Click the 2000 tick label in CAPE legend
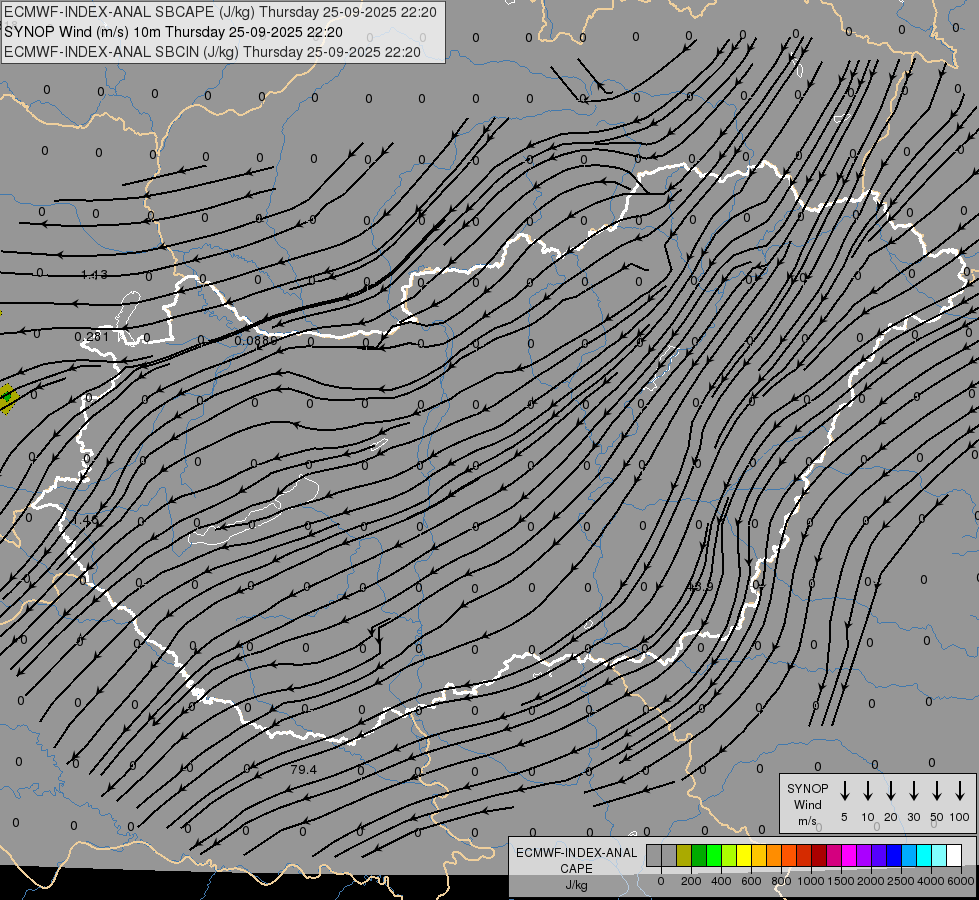Image resolution: width=979 pixels, height=900 pixels. tap(871, 881)
